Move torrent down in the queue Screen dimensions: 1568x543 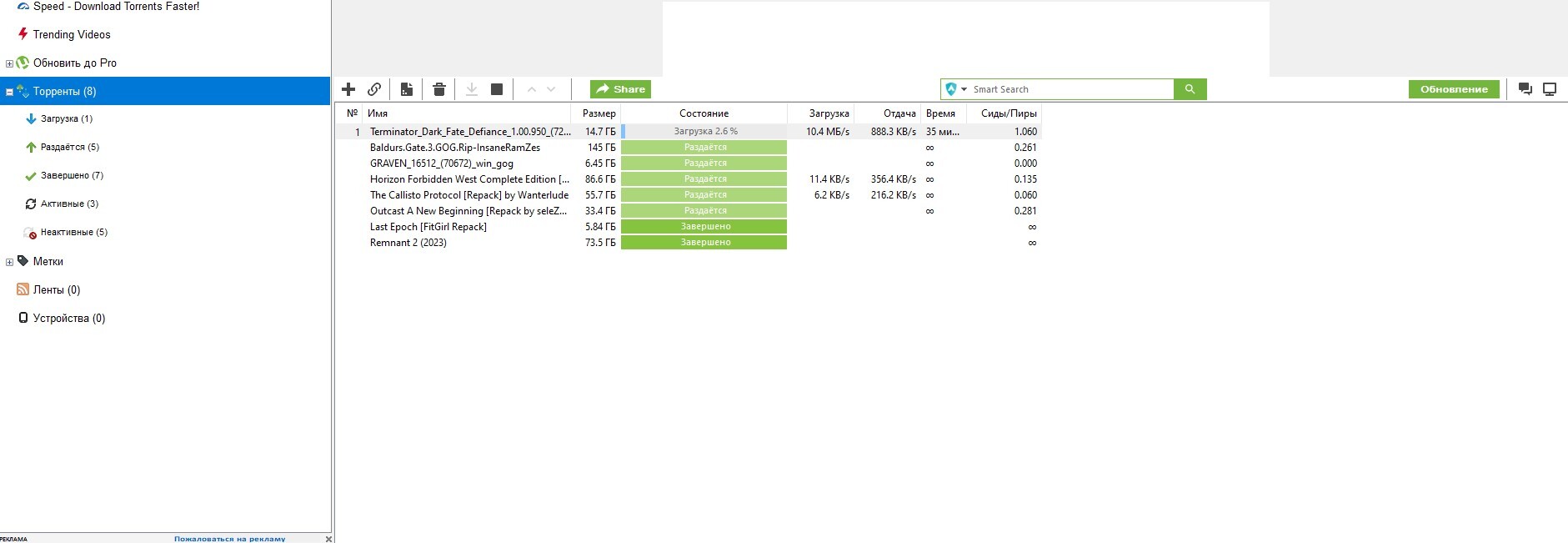point(551,89)
